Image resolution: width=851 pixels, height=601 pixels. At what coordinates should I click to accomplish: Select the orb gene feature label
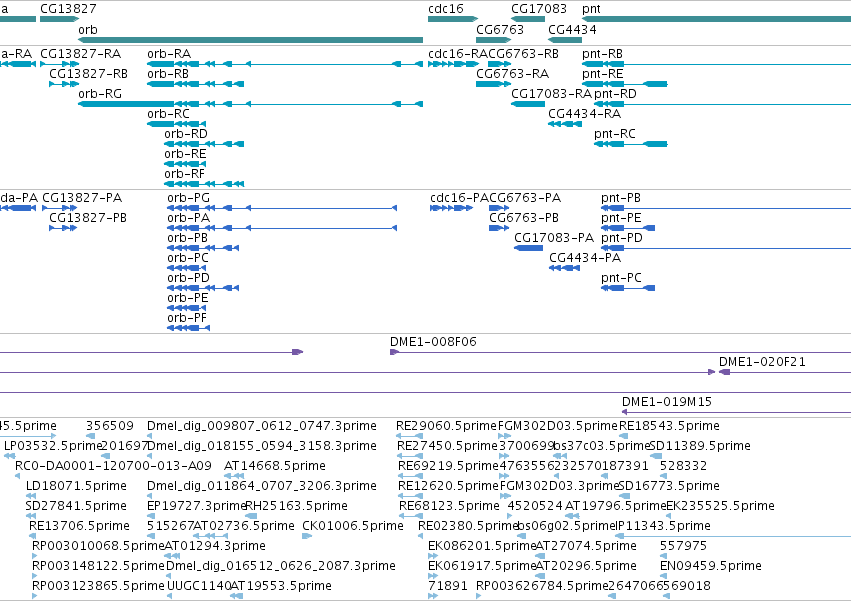point(88,29)
